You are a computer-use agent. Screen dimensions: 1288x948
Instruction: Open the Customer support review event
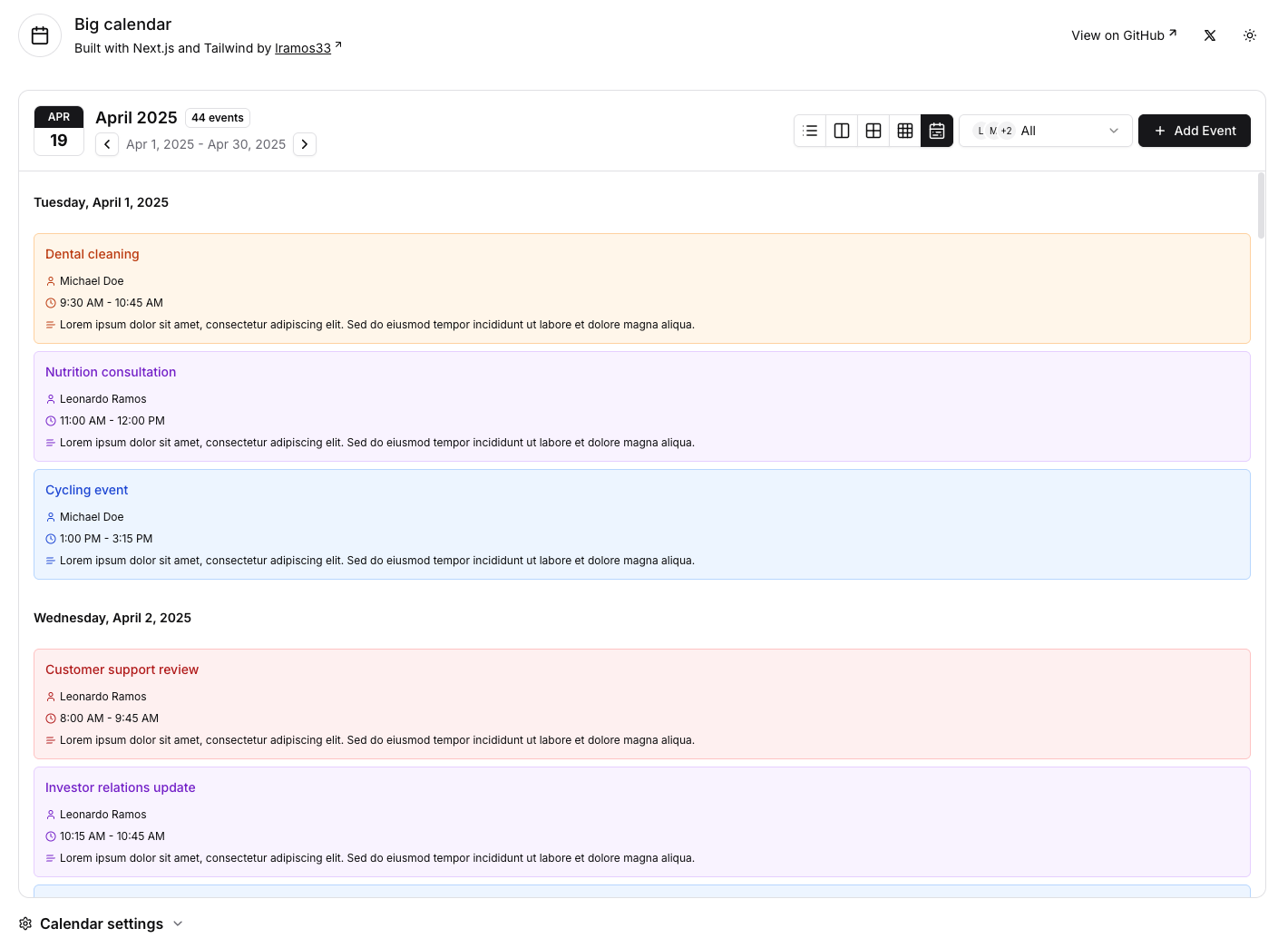(x=642, y=704)
